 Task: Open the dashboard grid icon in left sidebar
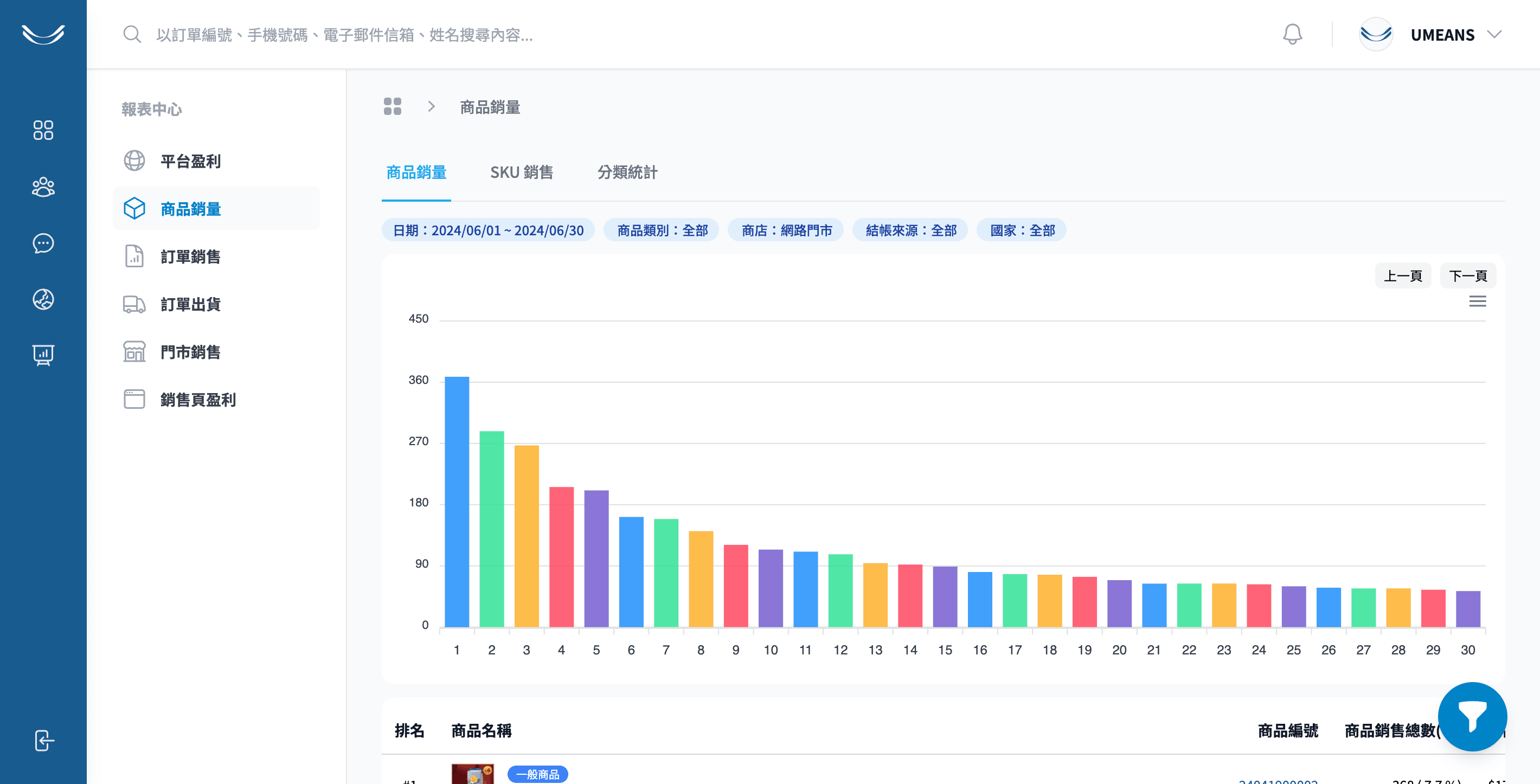click(x=43, y=130)
